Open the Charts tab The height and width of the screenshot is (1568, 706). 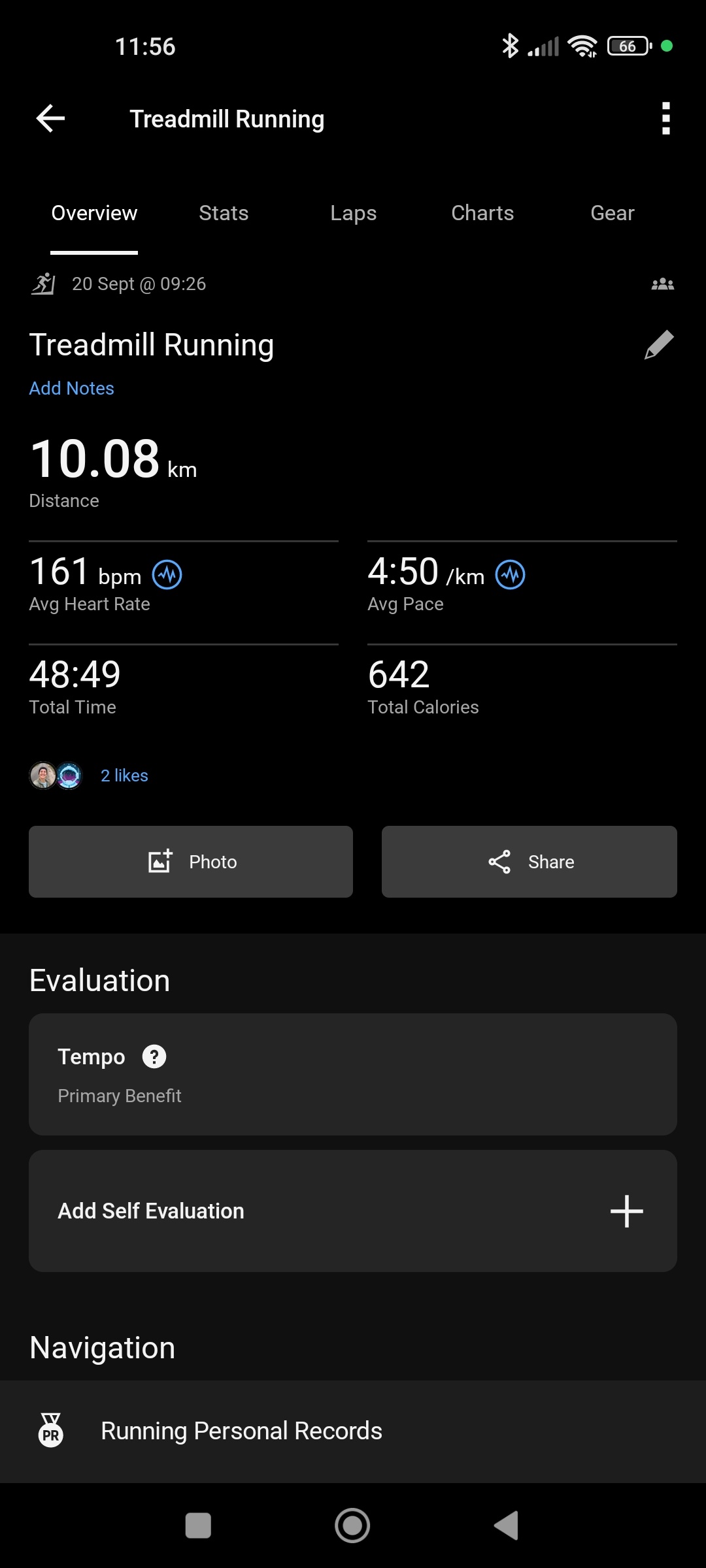pyautogui.click(x=482, y=213)
